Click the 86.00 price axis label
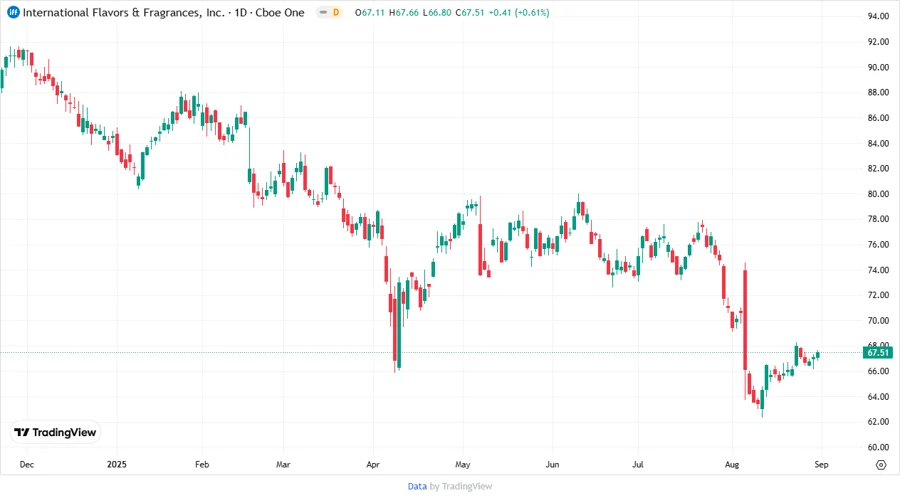This screenshot has width=900, height=498. click(878, 118)
